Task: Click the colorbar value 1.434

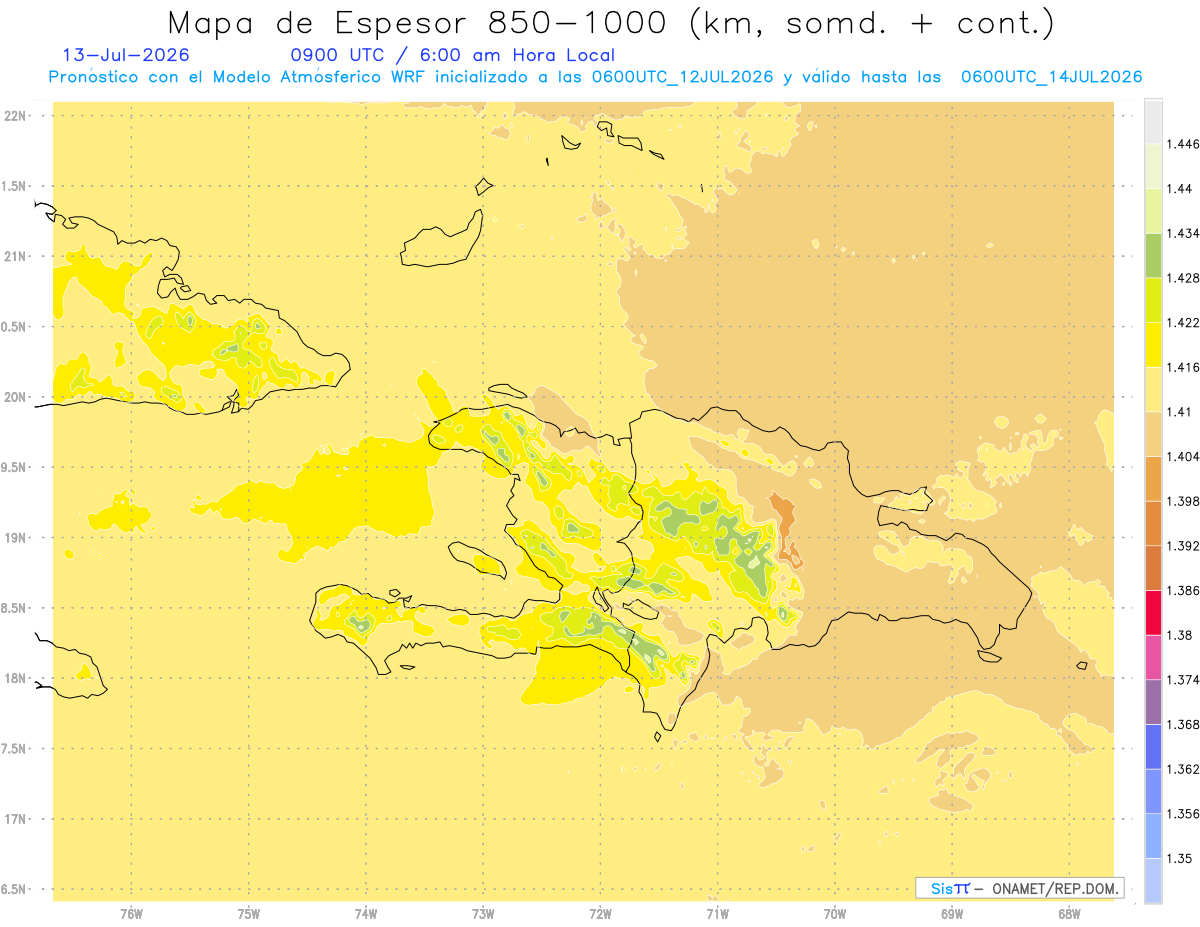Action: pyautogui.click(x=1183, y=233)
